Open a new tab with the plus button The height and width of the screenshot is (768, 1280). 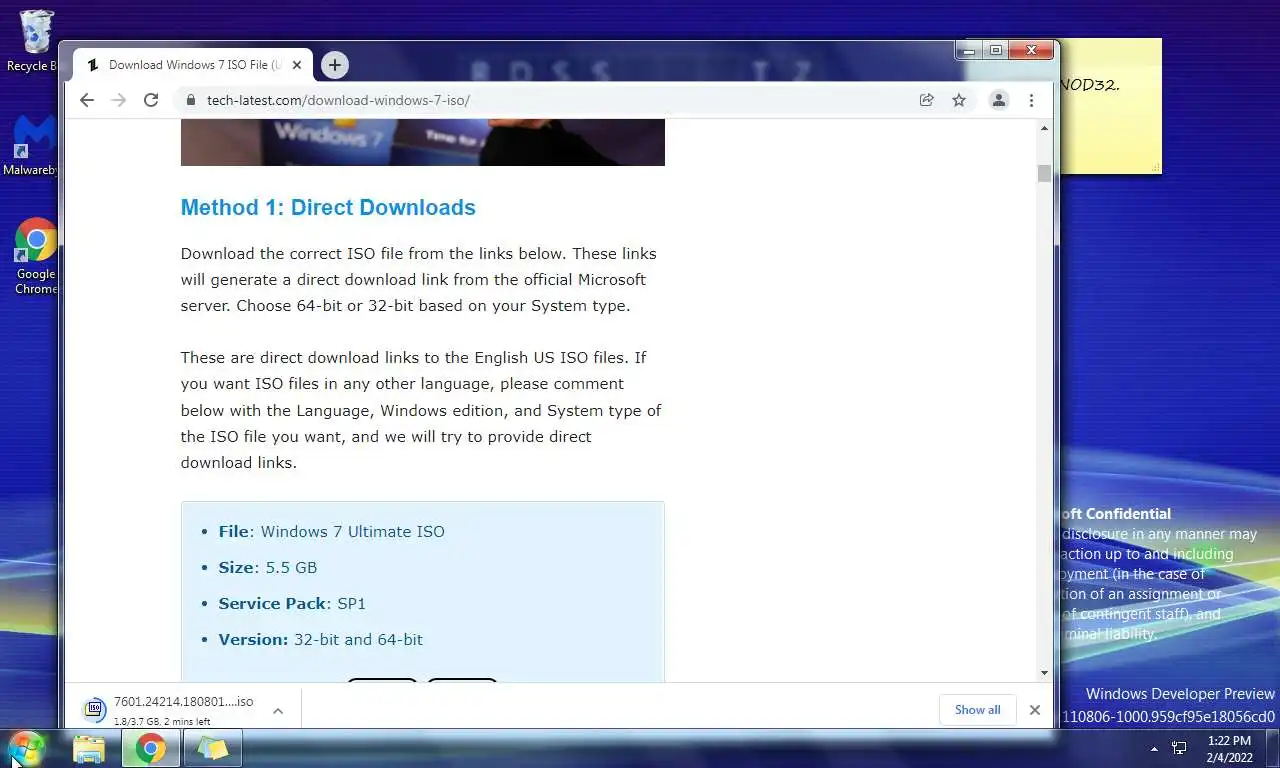click(x=335, y=65)
